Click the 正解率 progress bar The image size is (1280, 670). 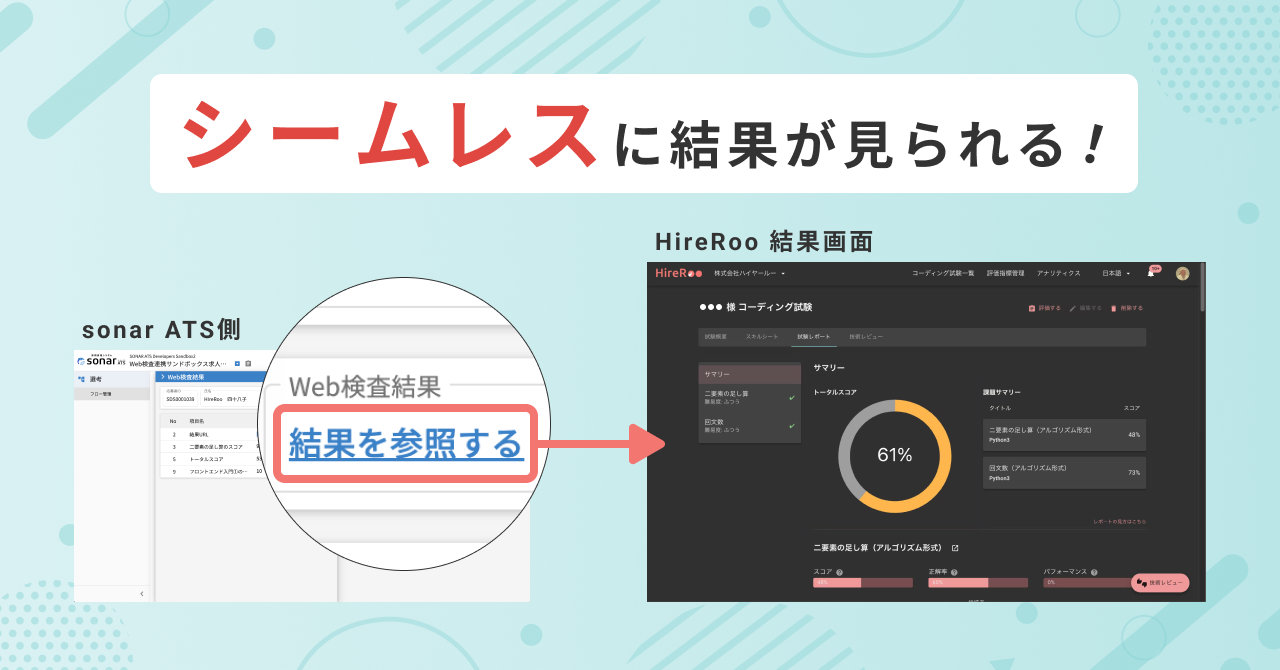[978, 582]
